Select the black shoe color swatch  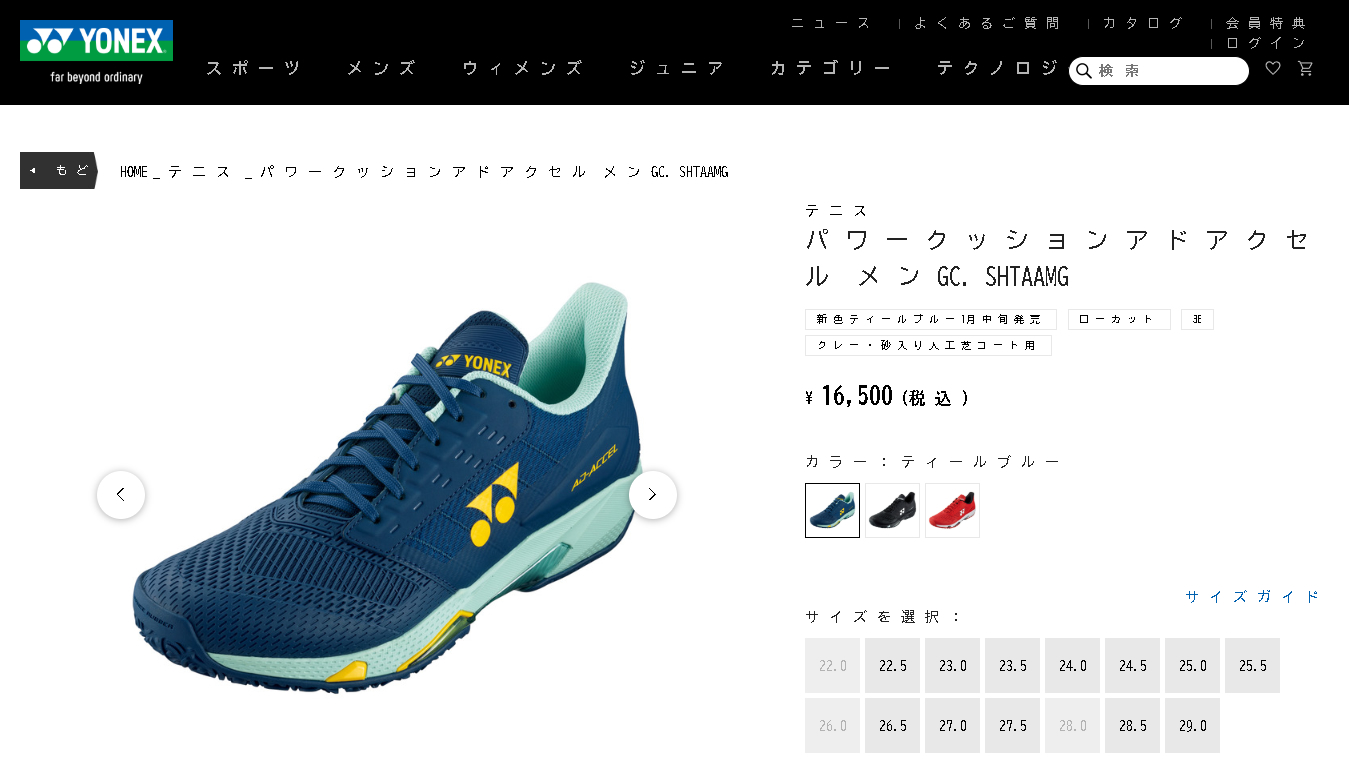click(892, 510)
